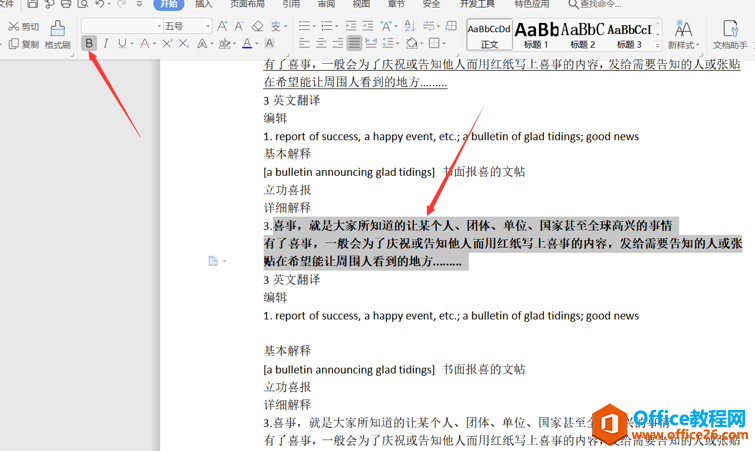Viewport: 755px width, 452px height.
Task: Toggle Italic formatting button
Action: point(105,43)
